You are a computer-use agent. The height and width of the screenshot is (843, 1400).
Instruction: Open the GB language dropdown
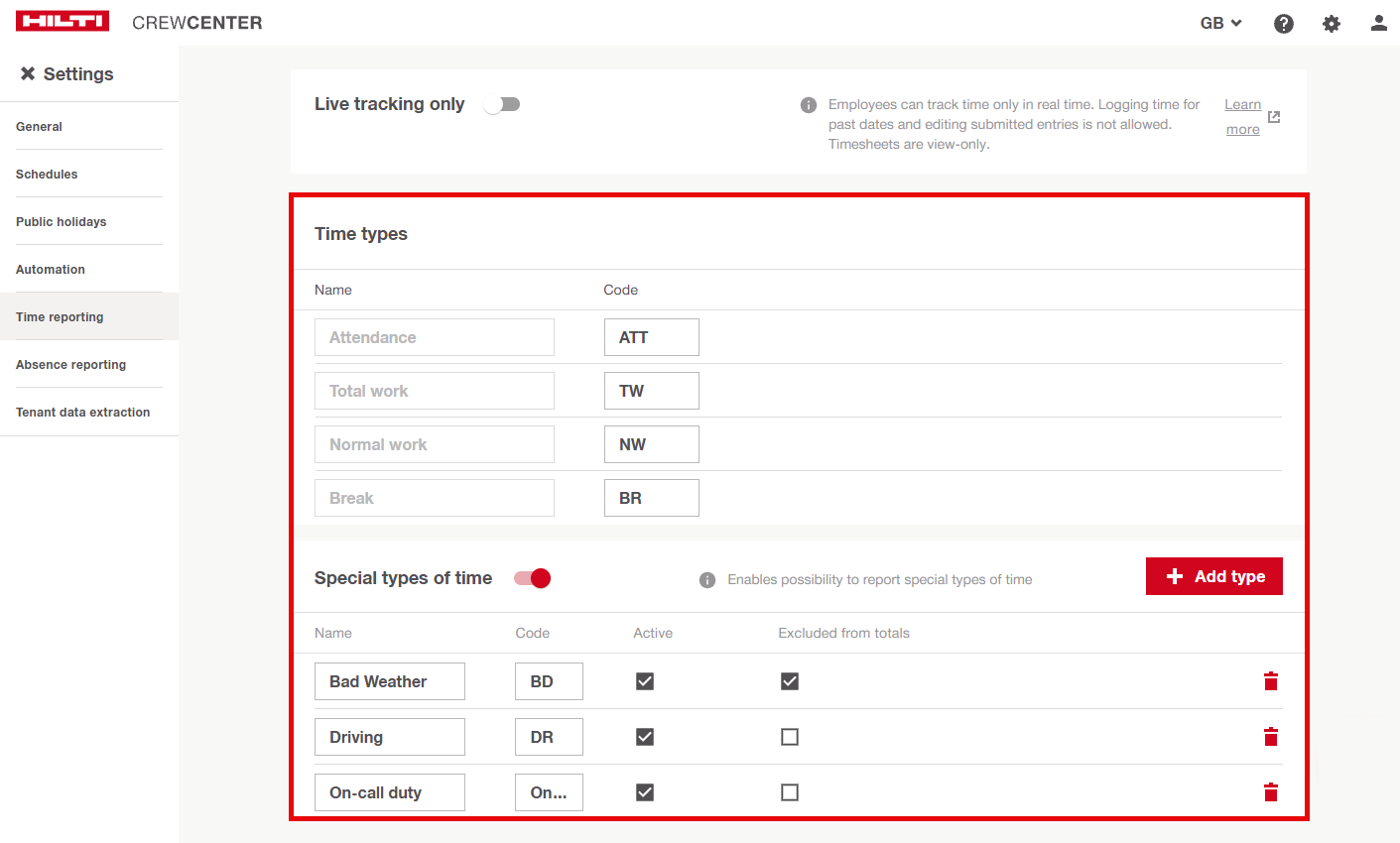1221,23
